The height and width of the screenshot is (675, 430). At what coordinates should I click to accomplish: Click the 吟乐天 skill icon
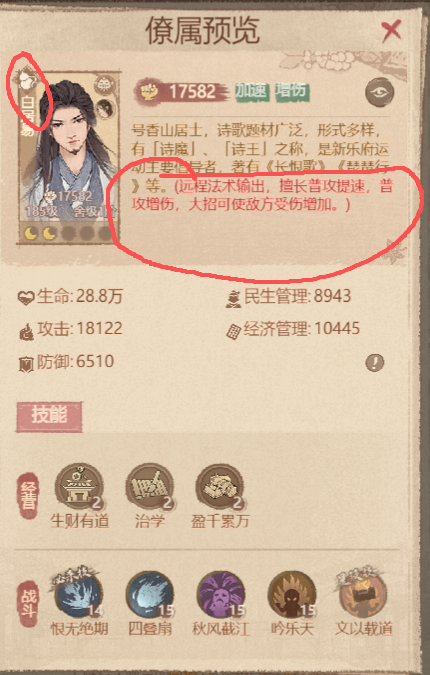tap(291, 595)
